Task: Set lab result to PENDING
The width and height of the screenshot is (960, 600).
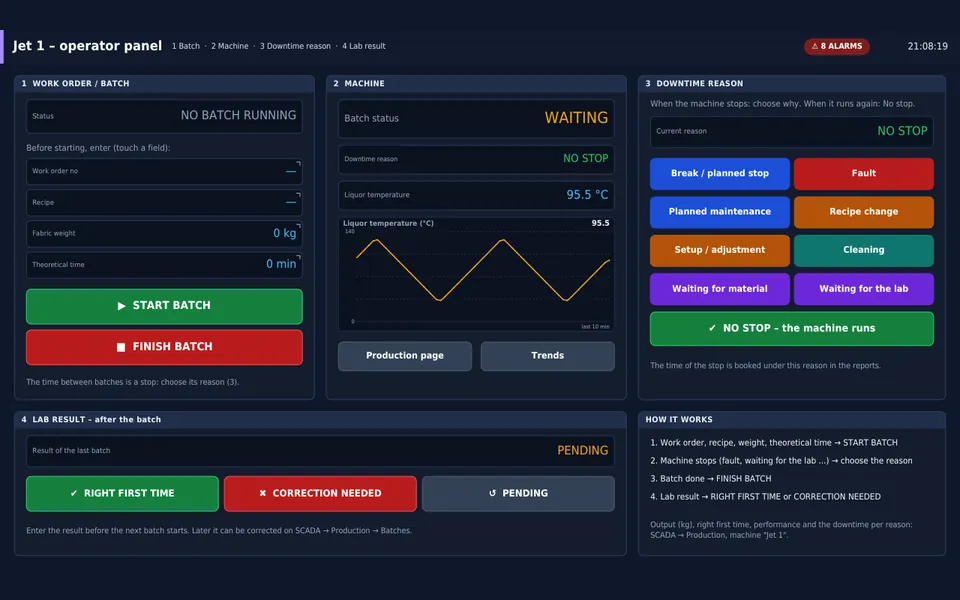Action: 518,493
